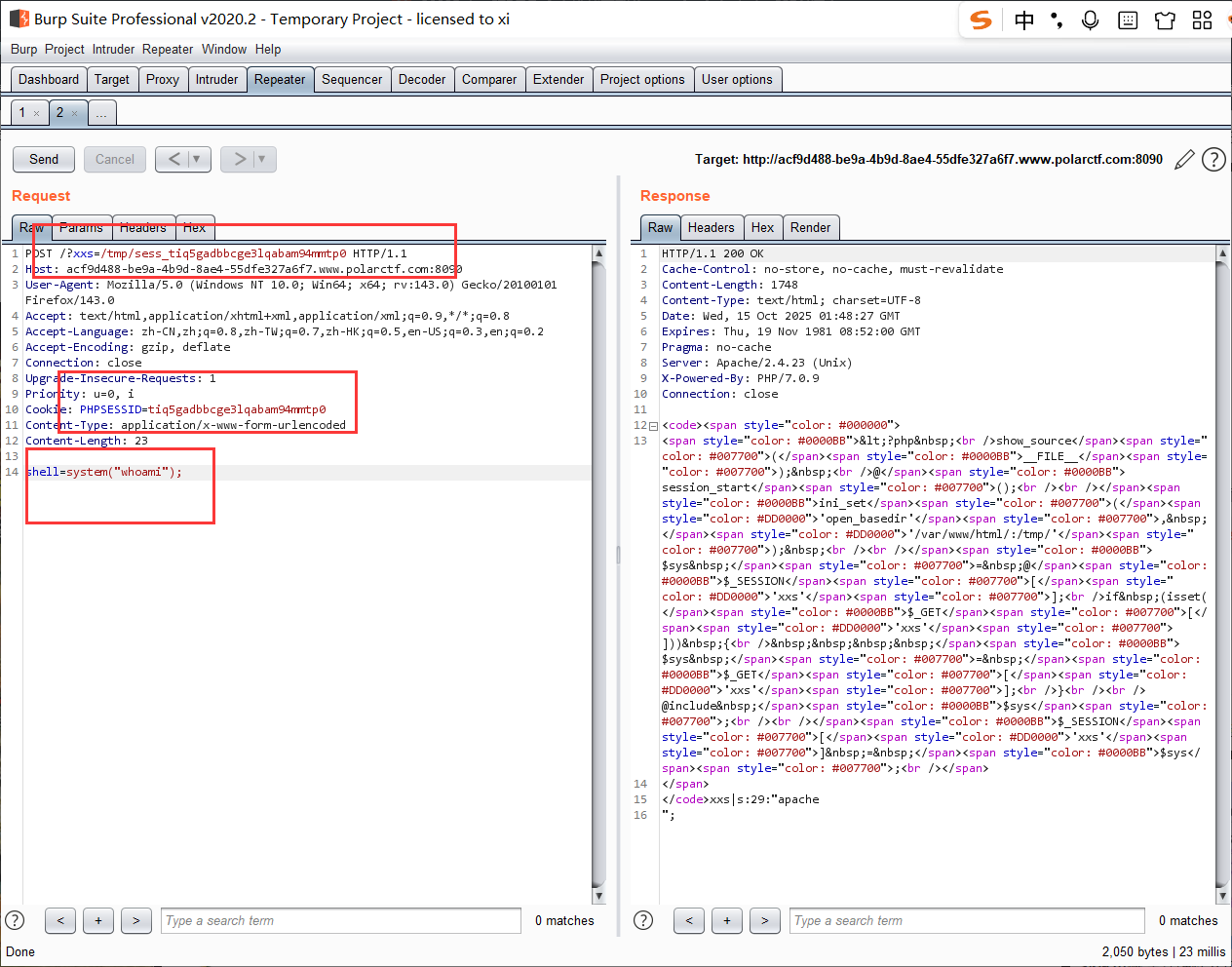The width and height of the screenshot is (1232, 967).
Task: Click the punctuation mode icon
Action: (1057, 20)
